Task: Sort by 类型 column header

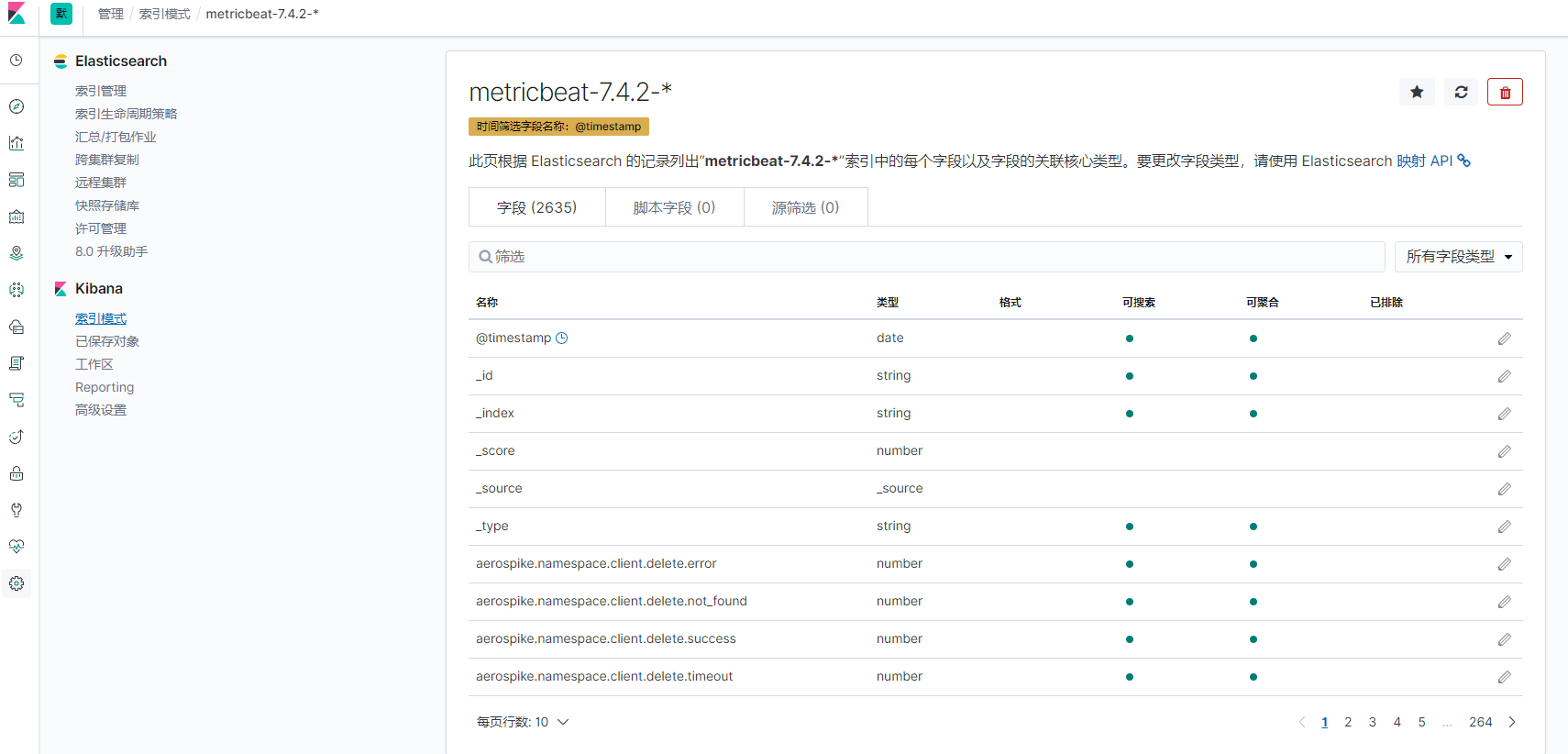Action: click(888, 302)
